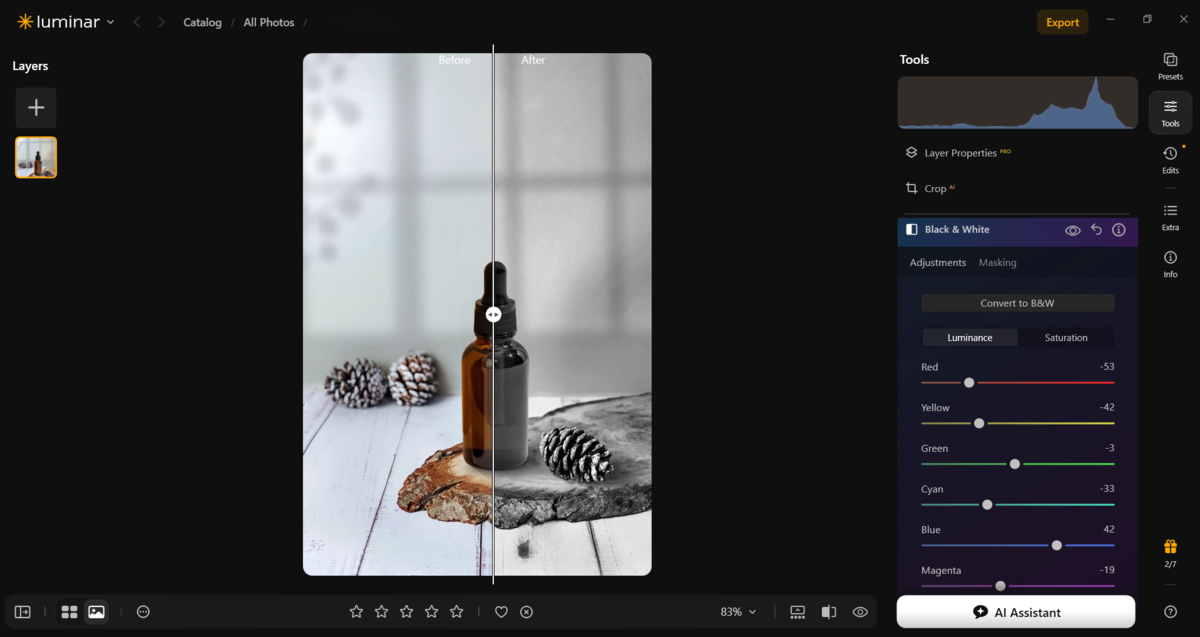Add a new layer with plus button
This screenshot has width=1200, height=637.
click(36, 108)
